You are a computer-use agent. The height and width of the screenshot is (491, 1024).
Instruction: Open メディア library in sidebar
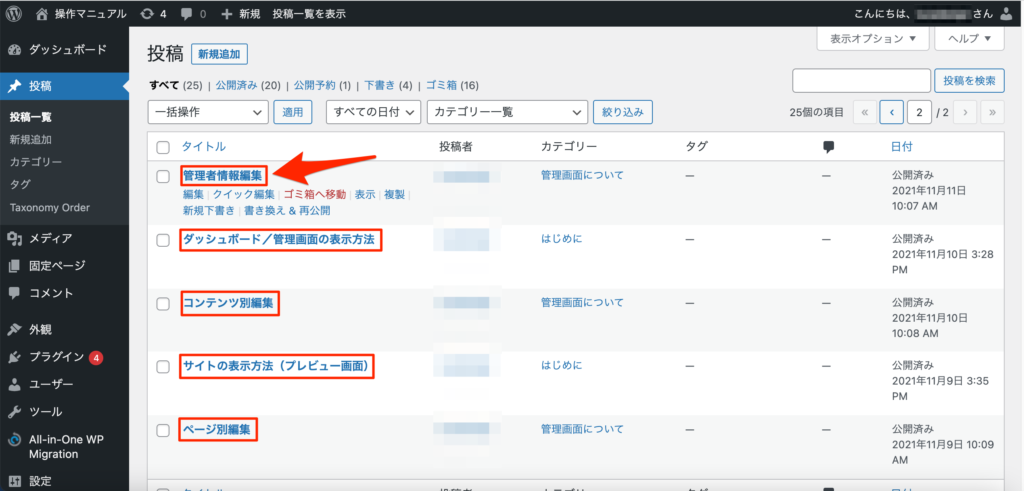click(x=50, y=238)
